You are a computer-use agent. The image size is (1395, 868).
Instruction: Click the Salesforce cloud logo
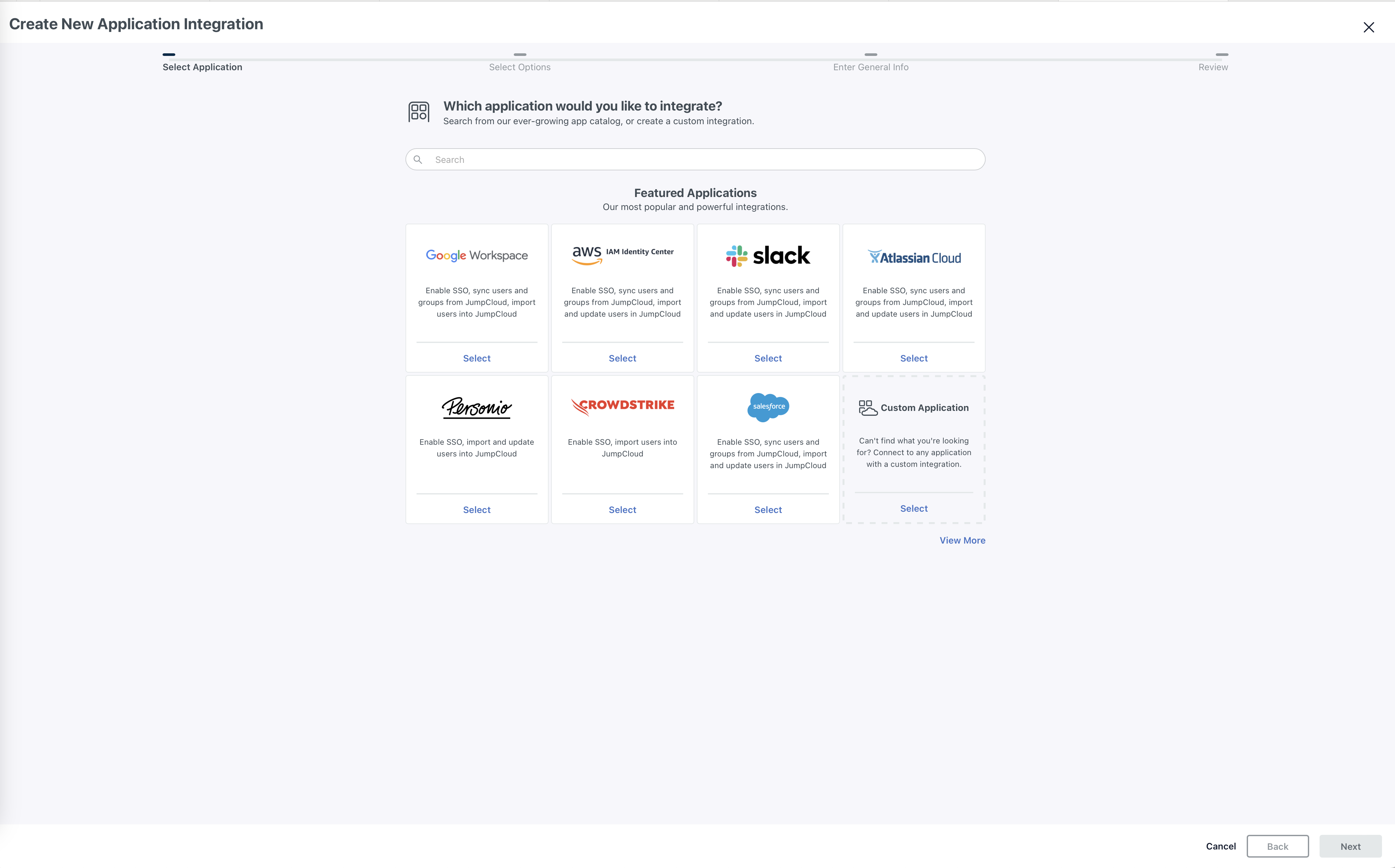pos(768,407)
